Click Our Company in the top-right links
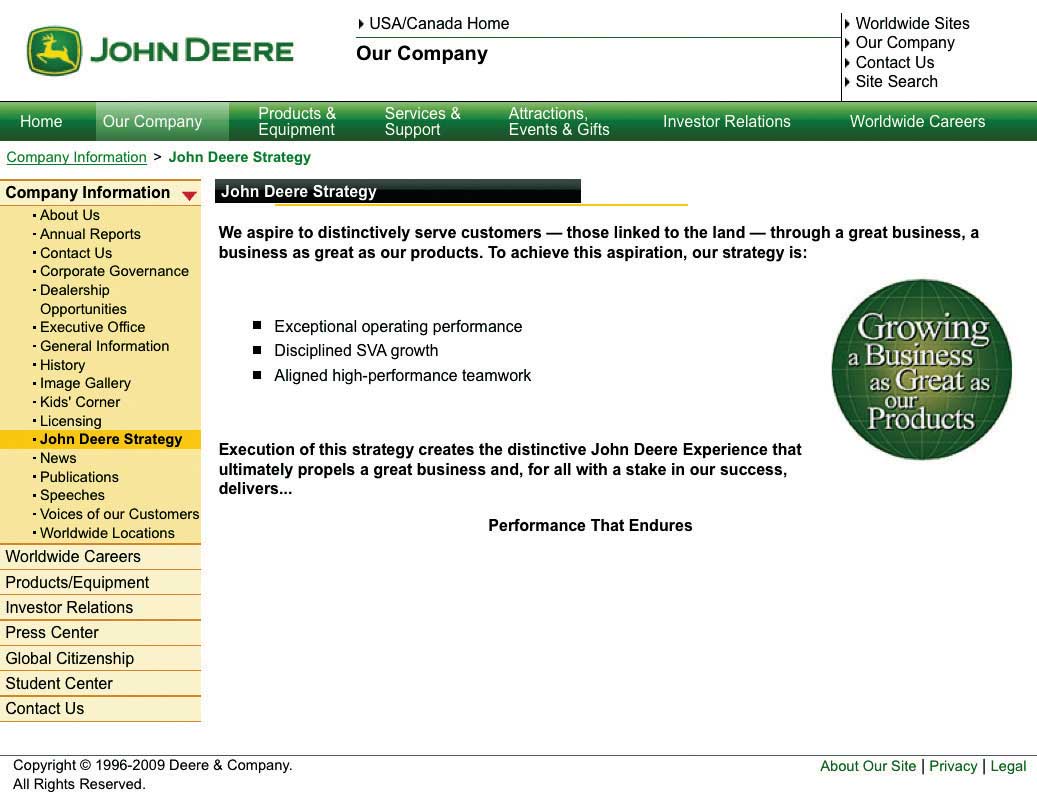 pos(905,43)
